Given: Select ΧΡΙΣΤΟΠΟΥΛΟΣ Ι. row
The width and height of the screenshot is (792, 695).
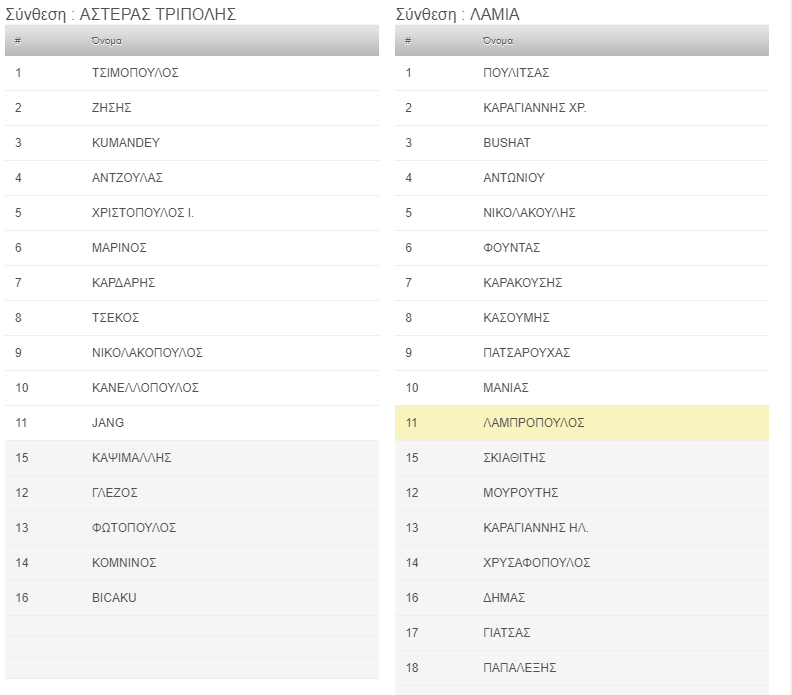Looking at the screenshot, I should [x=142, y=213].
